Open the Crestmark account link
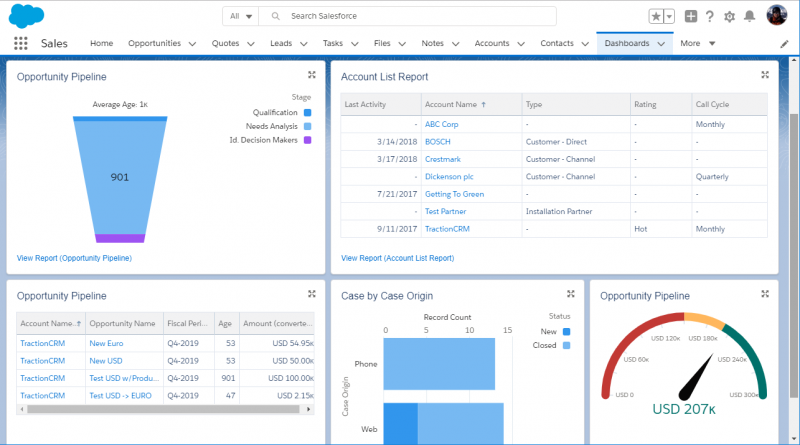The image size is (800, 445). [442, 159]
